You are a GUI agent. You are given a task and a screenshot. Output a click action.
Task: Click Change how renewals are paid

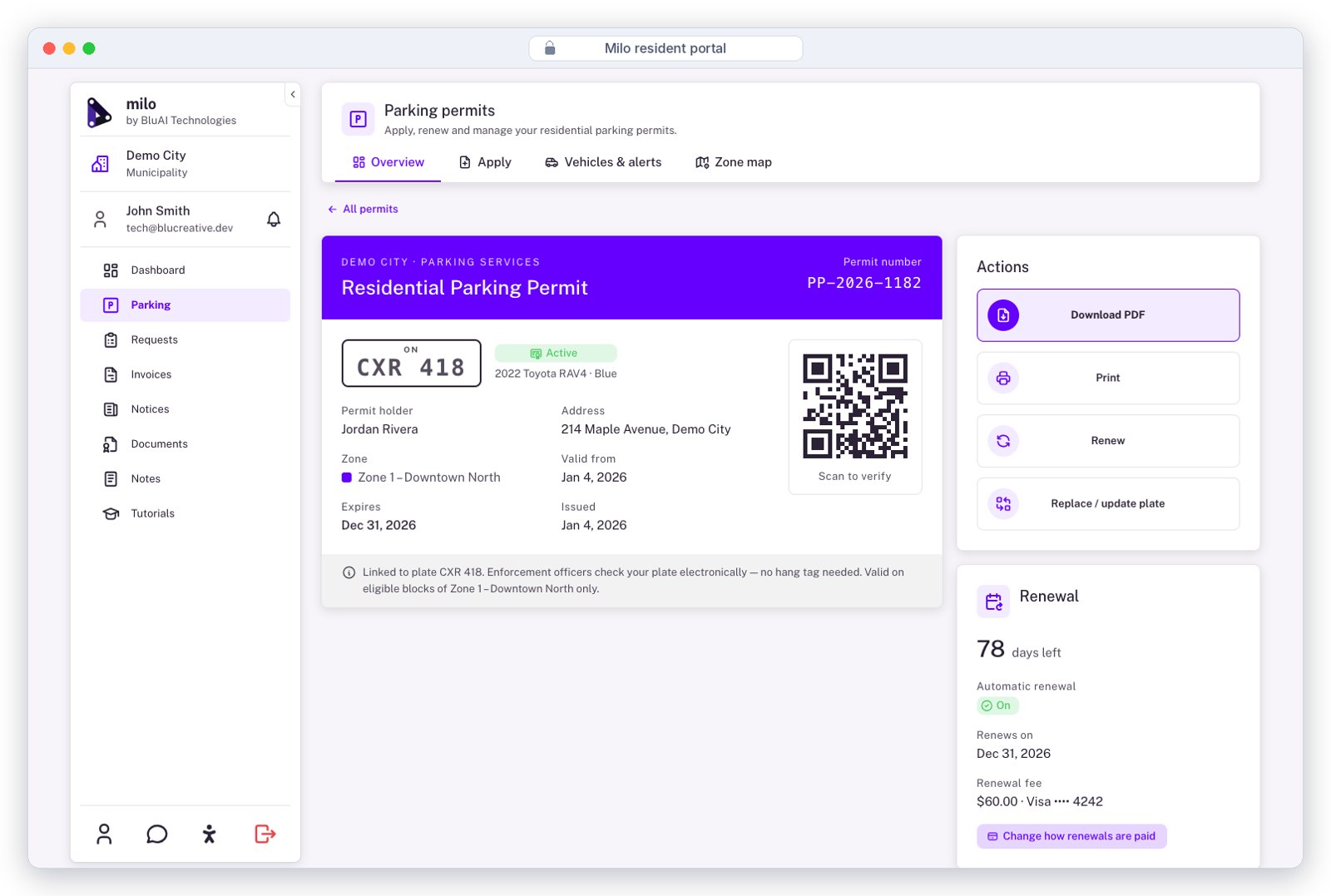(x=1071, y=837)
